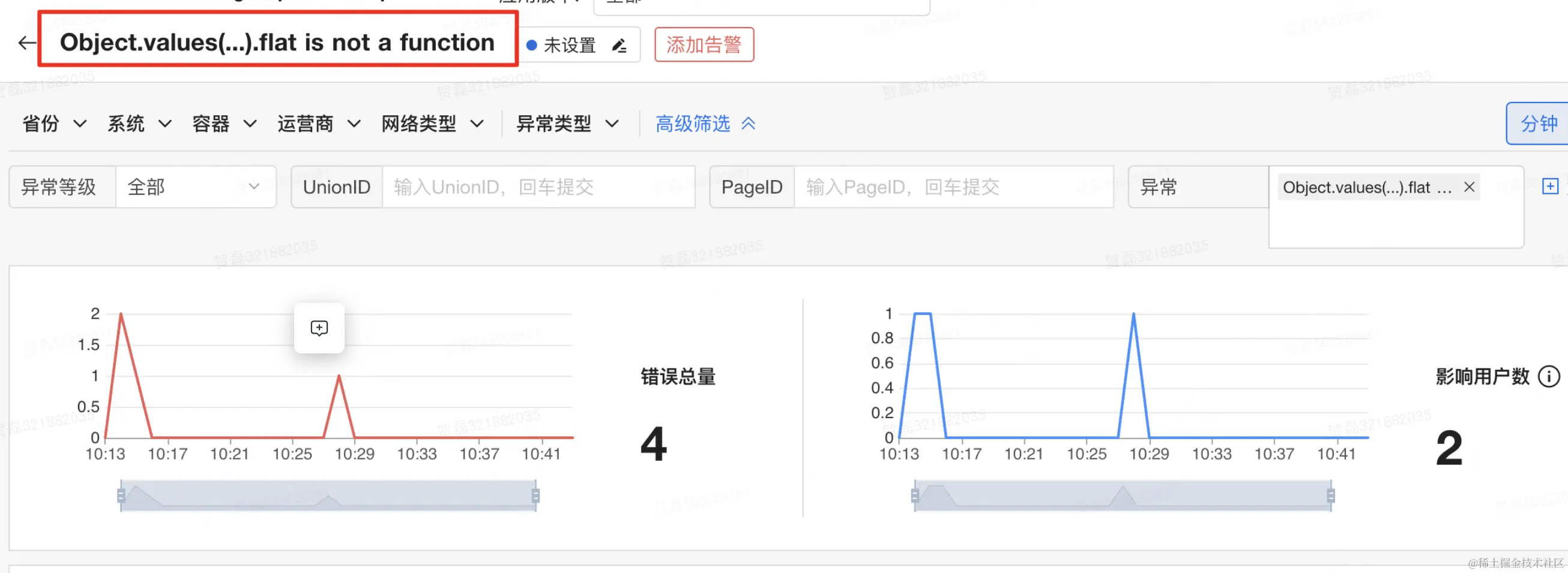Click the flat-topped blue peak in the users chart

[922, 314]
